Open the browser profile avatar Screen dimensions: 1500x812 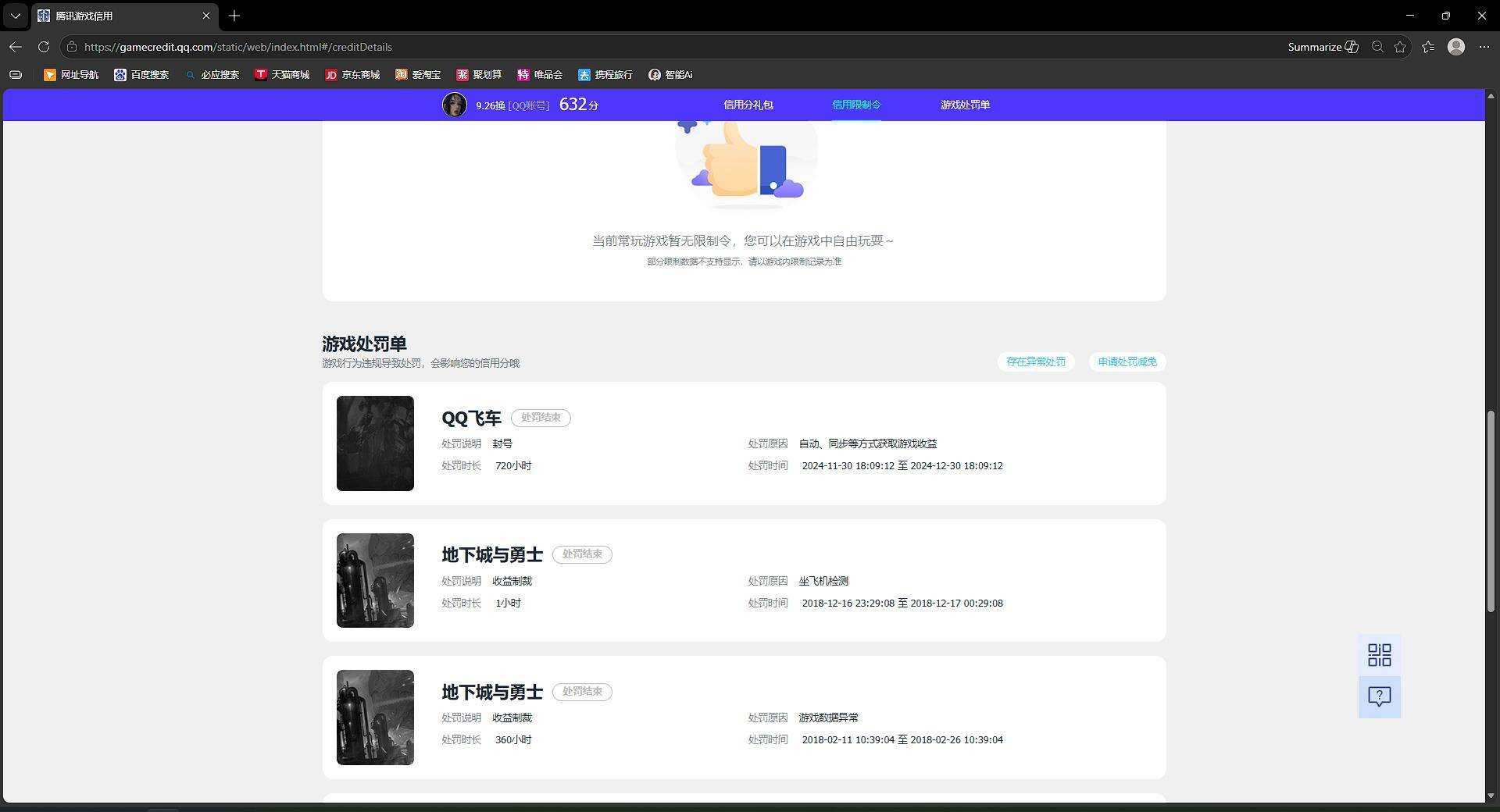[1456, 47]
